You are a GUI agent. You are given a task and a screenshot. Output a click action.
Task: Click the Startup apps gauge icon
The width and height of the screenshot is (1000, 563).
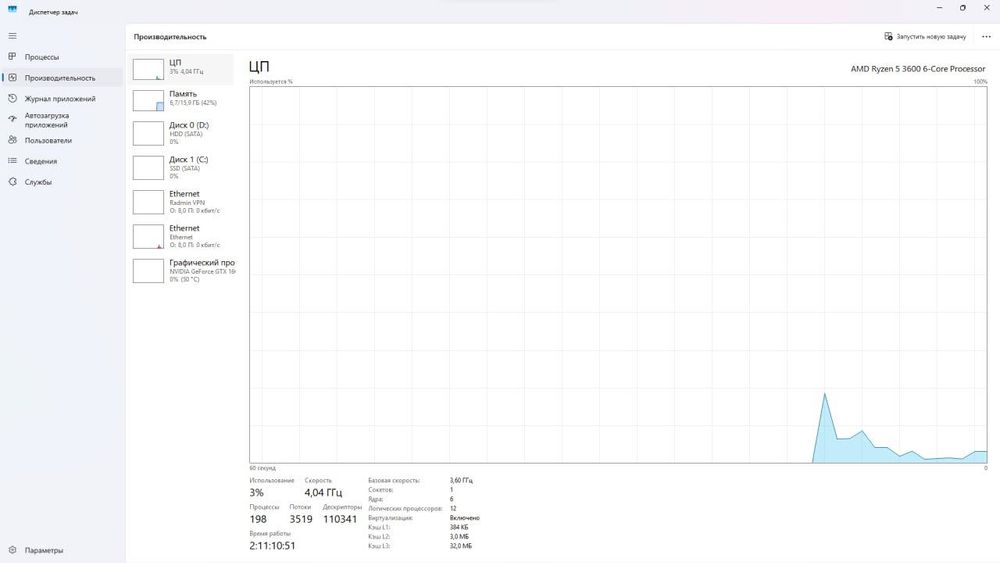[12, 119]
